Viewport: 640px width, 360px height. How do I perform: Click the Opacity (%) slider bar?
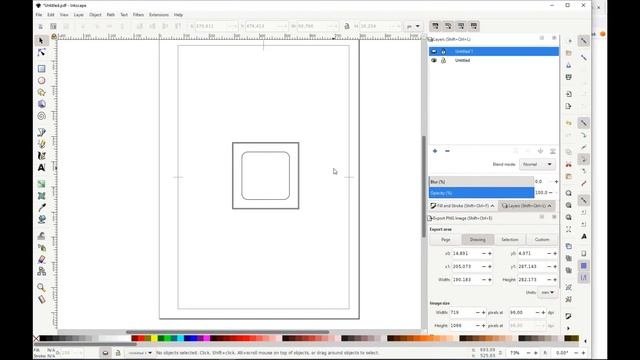pyautogui.click(x=481, y=193)
